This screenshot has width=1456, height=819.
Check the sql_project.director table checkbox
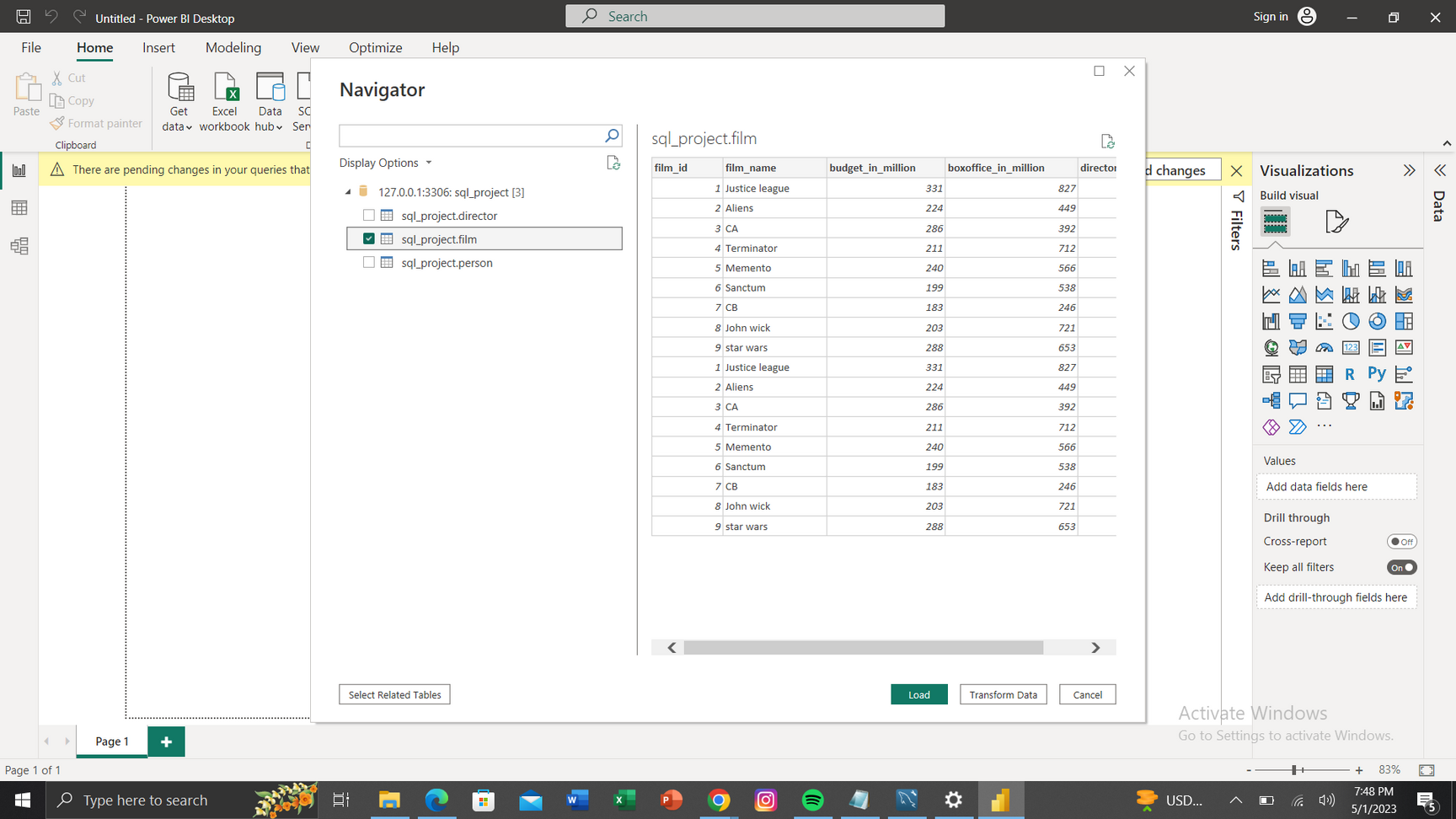pos(369,216)
